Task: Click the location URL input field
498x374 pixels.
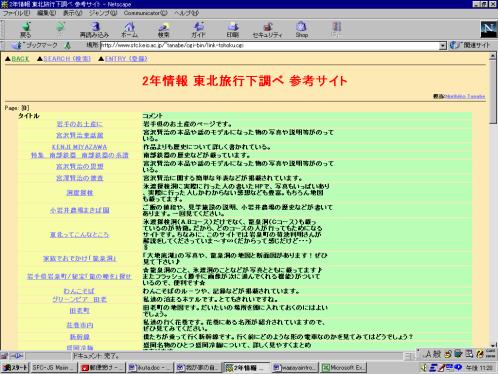Action: tap(269, 46)
